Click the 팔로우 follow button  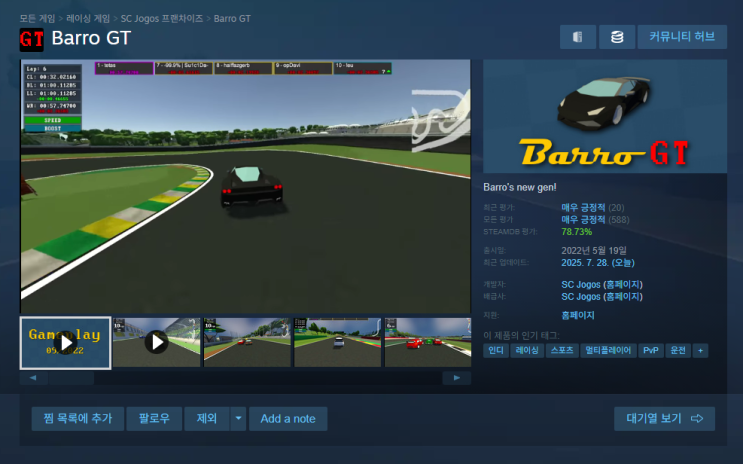point(154,419)
